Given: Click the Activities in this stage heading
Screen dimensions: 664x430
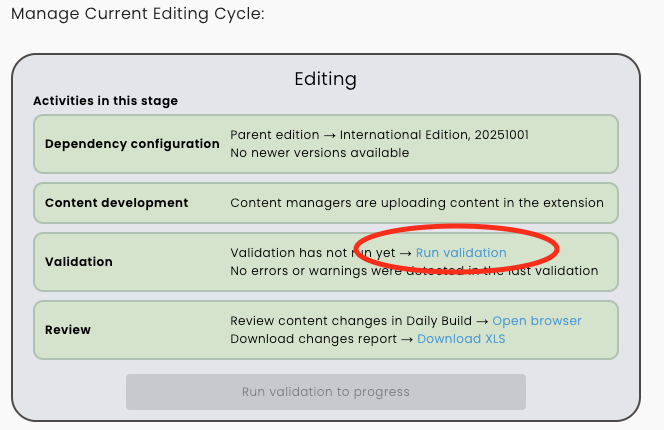Looking at the screenshot, I should click(105, 101).
